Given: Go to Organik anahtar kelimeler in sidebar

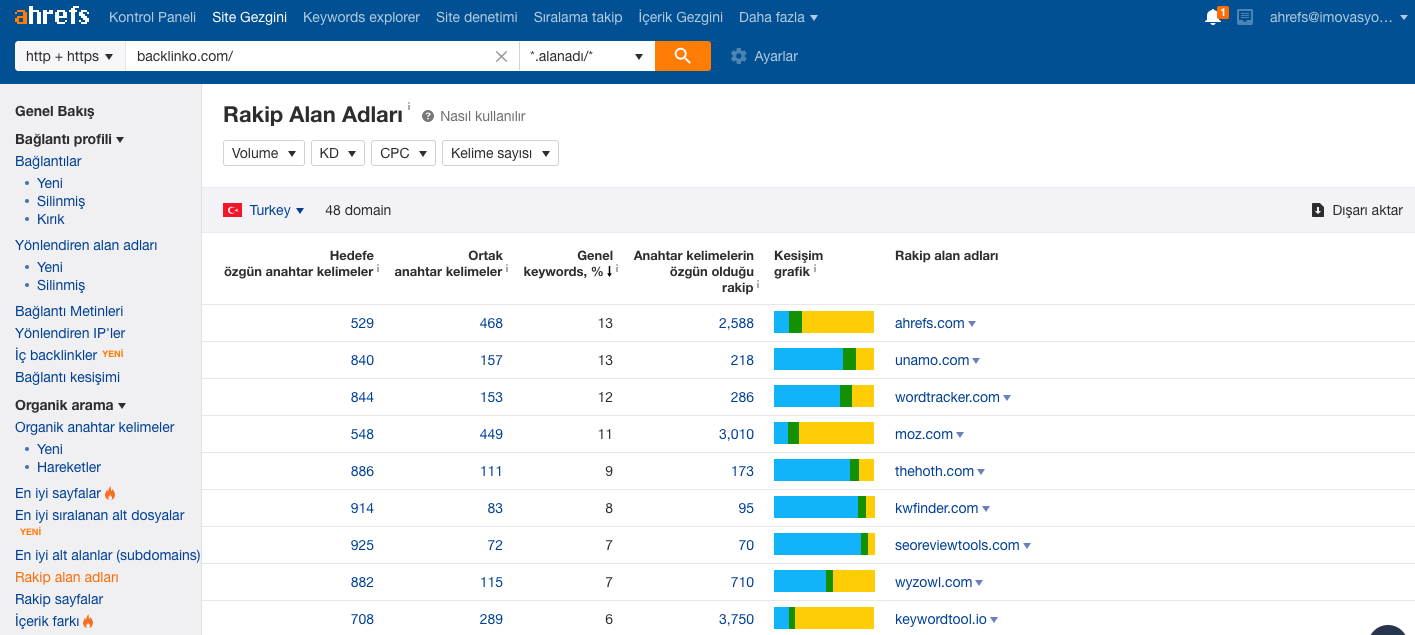Looking at the screenshot, I should pos(94,427).
